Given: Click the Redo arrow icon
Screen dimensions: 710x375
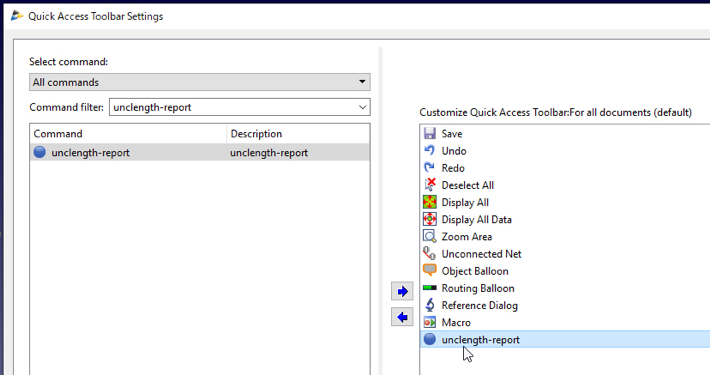Looking at the screenshot, I should (430, 168).
